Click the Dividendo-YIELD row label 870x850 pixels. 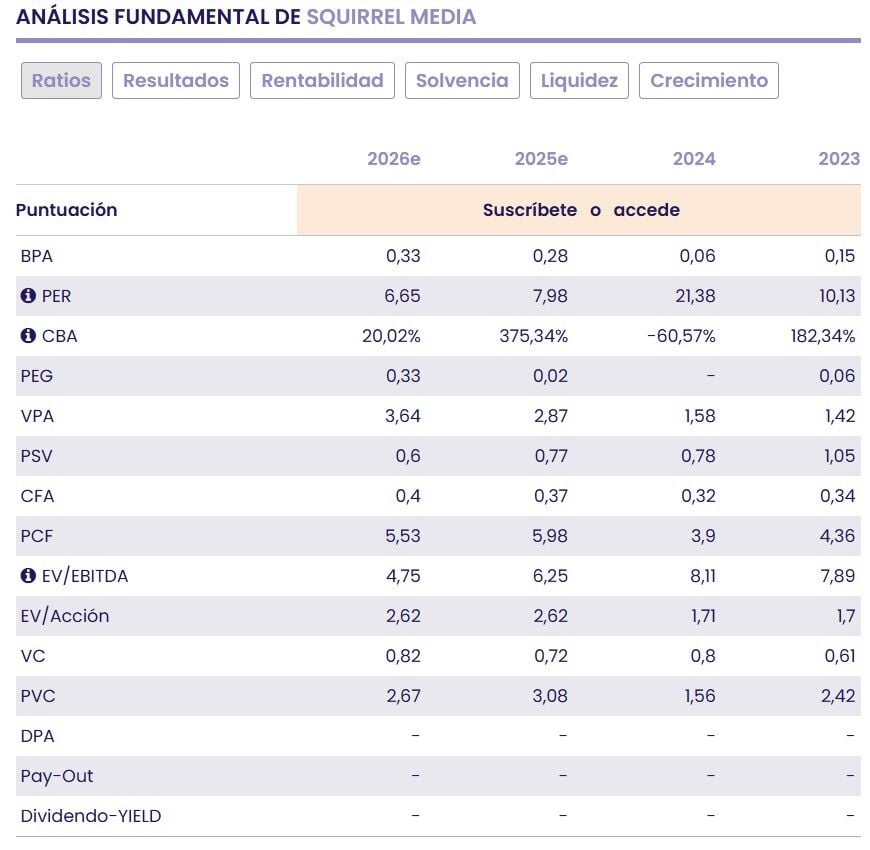pyautogui.click(x=91, y=816)
